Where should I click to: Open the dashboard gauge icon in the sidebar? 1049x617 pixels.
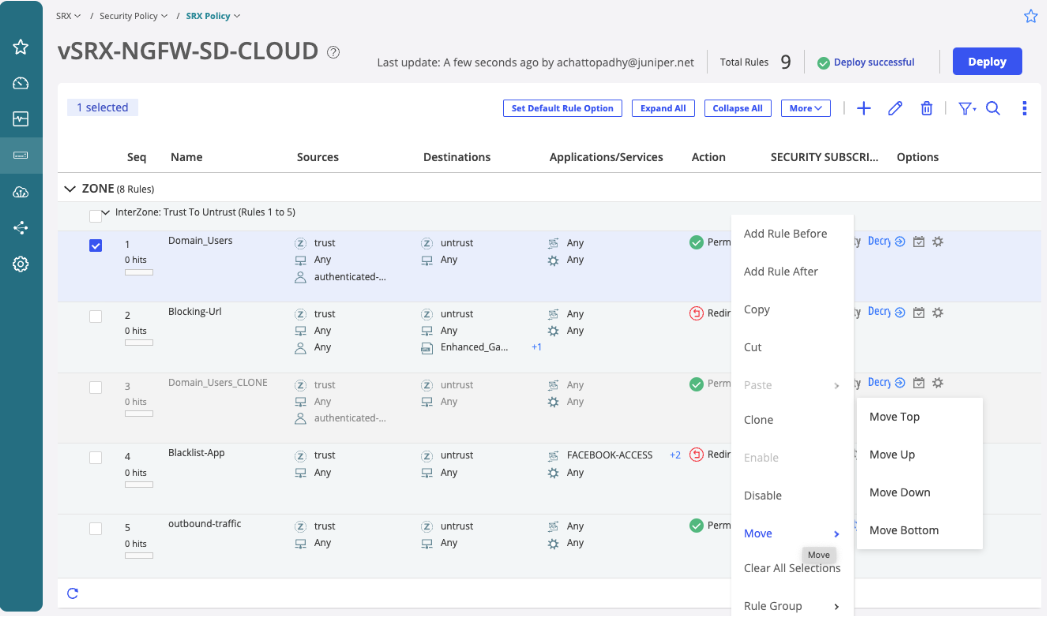[x=20, y=84]
